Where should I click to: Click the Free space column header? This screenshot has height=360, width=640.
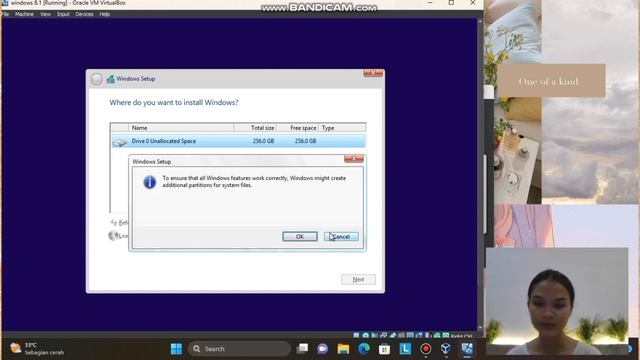[298, 128]
